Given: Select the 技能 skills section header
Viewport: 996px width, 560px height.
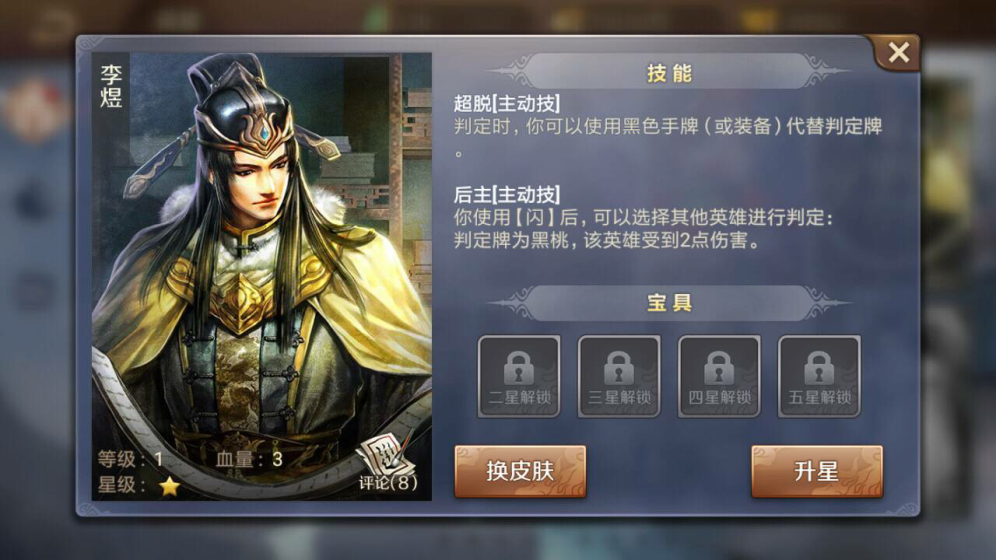Looking at the screenshot, I should (x=669, y=72).
